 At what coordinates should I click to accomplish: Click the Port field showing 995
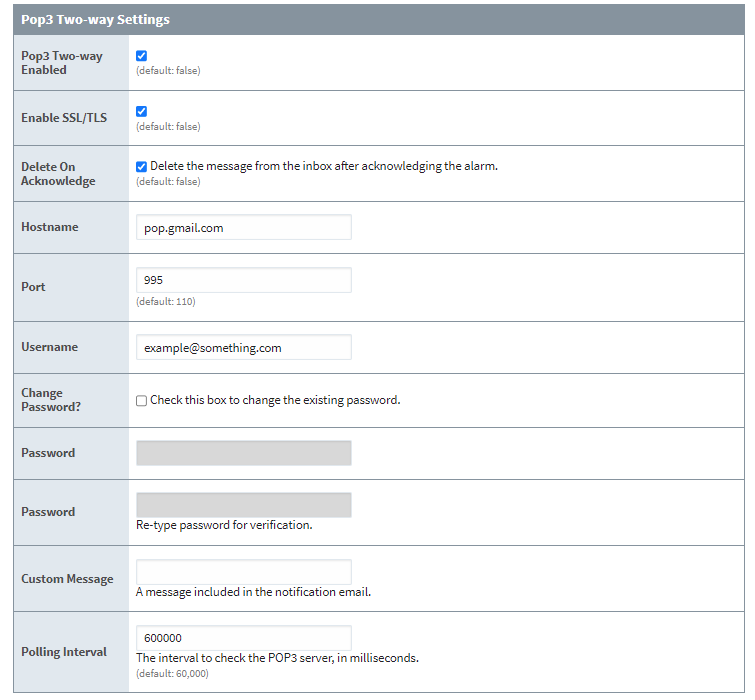(244, 280)
